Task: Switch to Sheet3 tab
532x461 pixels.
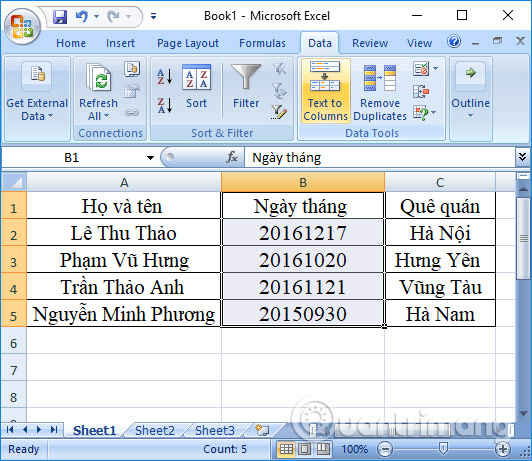Action: [x=215, y=430]
